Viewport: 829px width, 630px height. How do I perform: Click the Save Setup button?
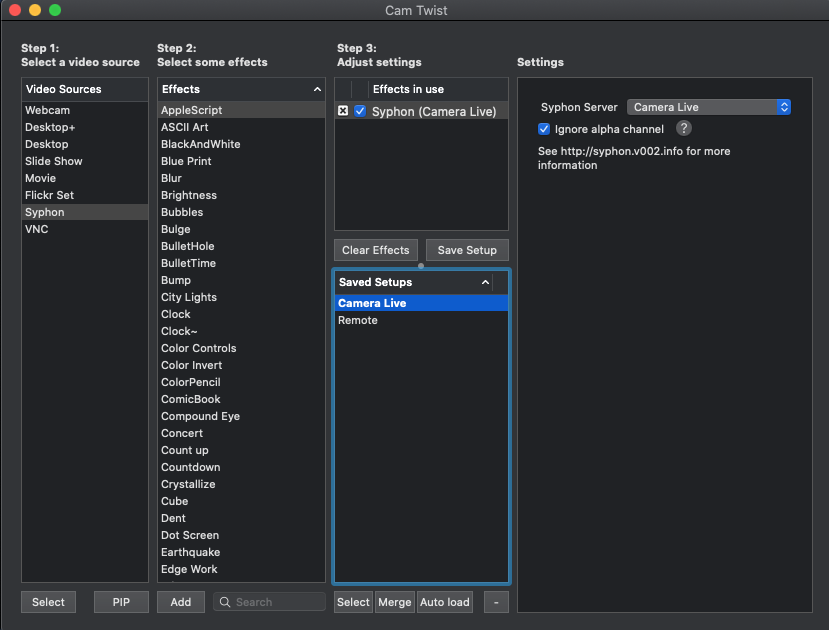(467, 250)
